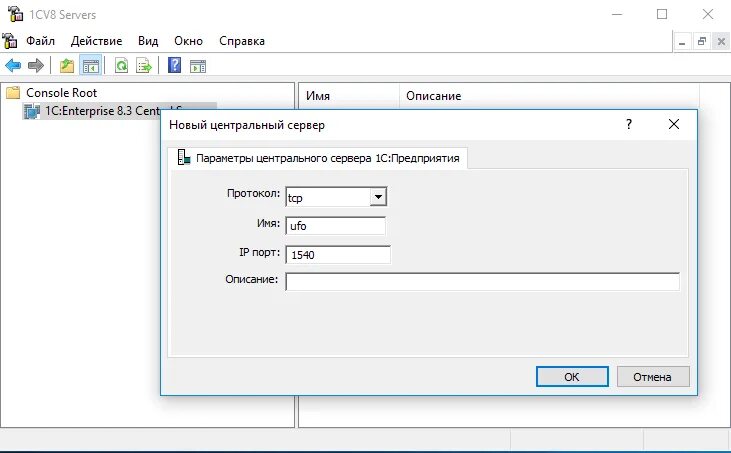Click the Forward arrow toolbar icon
Image resolution: width=731 pixels, height=453 pixels.
pos(36,66)
